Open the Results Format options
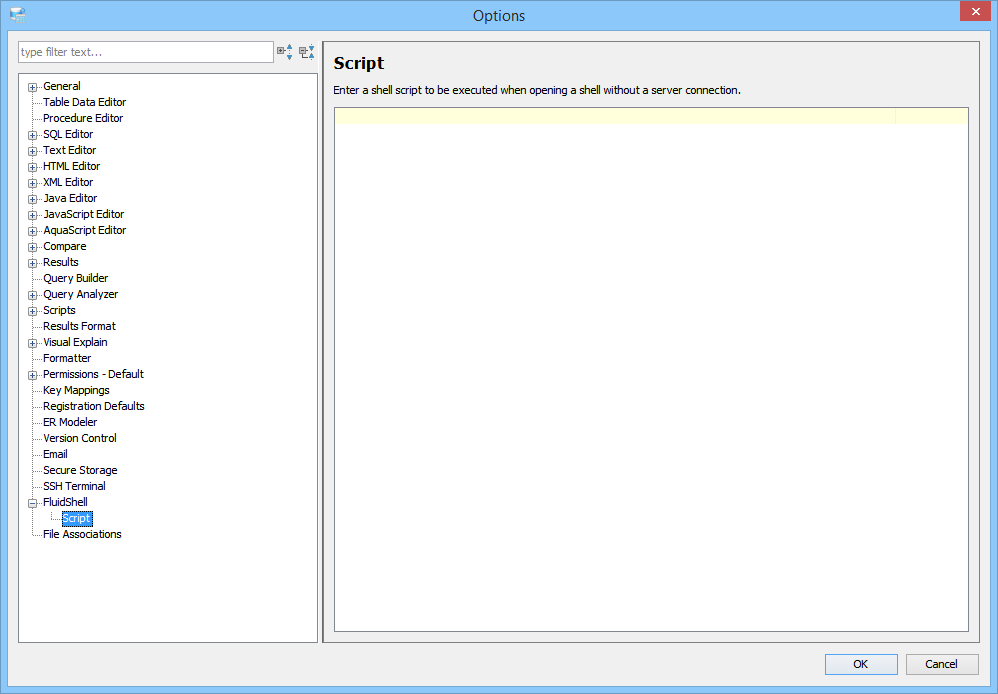Image resolution: width=998 pixels, height=694 pixels. (x=79, y=326)
